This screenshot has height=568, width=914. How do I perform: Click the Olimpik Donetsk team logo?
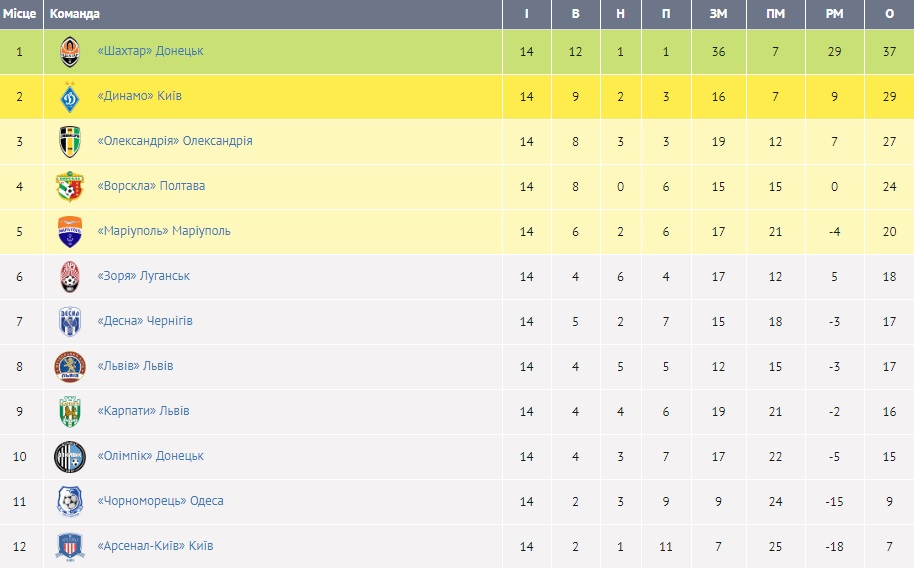pyautogui.click(x=69, y=456)
